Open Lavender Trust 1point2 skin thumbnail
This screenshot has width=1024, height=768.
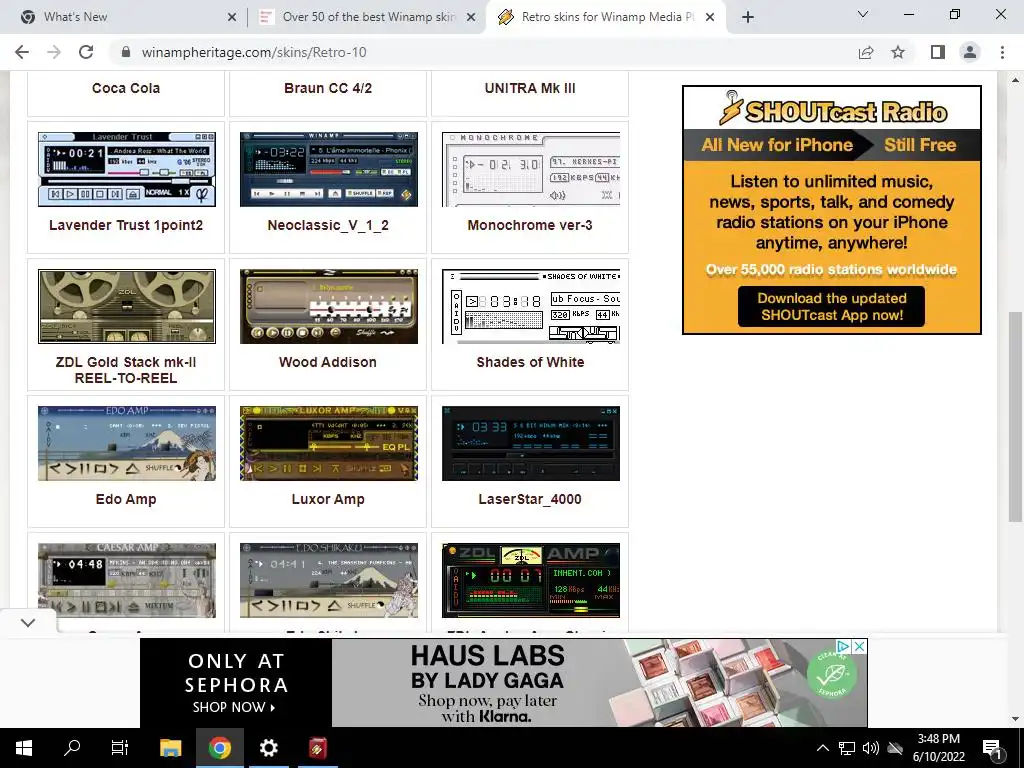coord(127,169)
